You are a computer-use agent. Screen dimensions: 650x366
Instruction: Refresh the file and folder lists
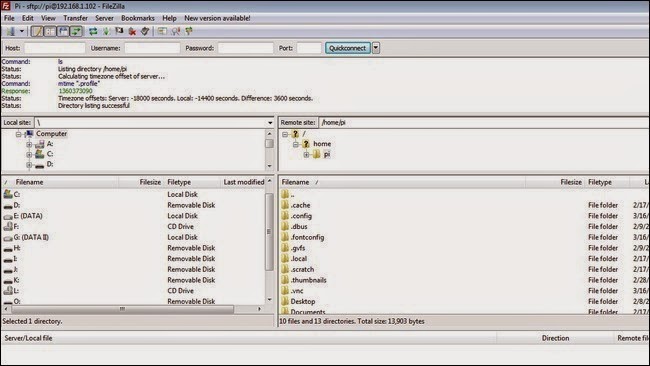coord(93,31)
